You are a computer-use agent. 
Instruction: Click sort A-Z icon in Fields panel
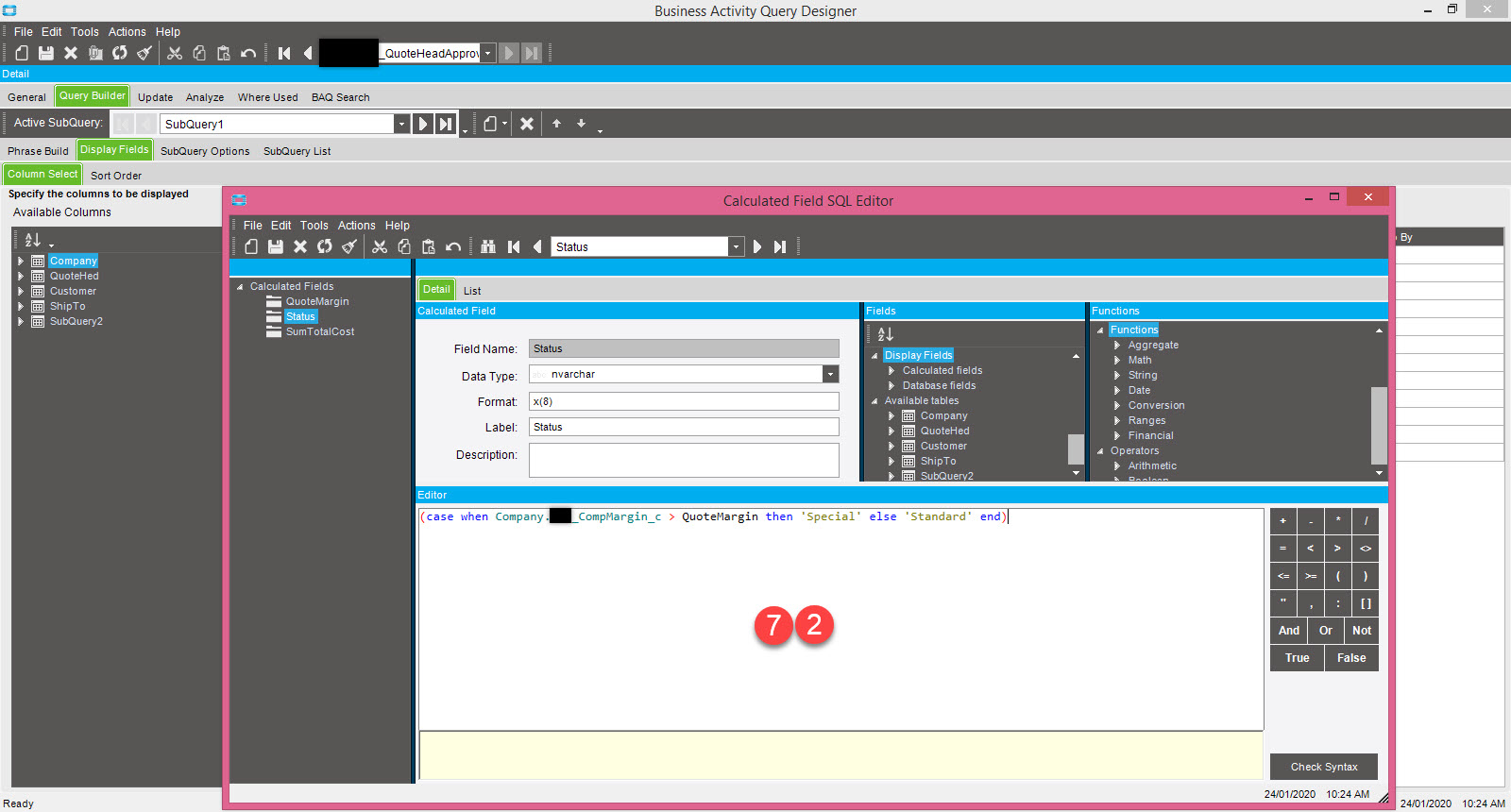[885, 333]
